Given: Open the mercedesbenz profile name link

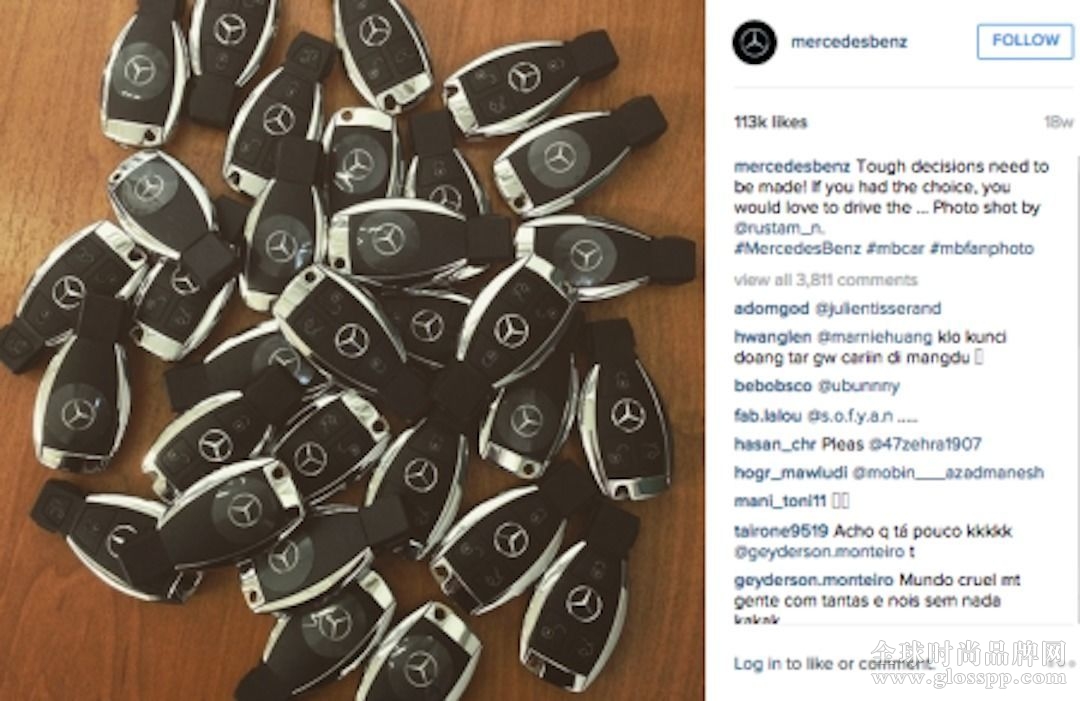Looking at the screenshot, I should [x=849, y=42].
